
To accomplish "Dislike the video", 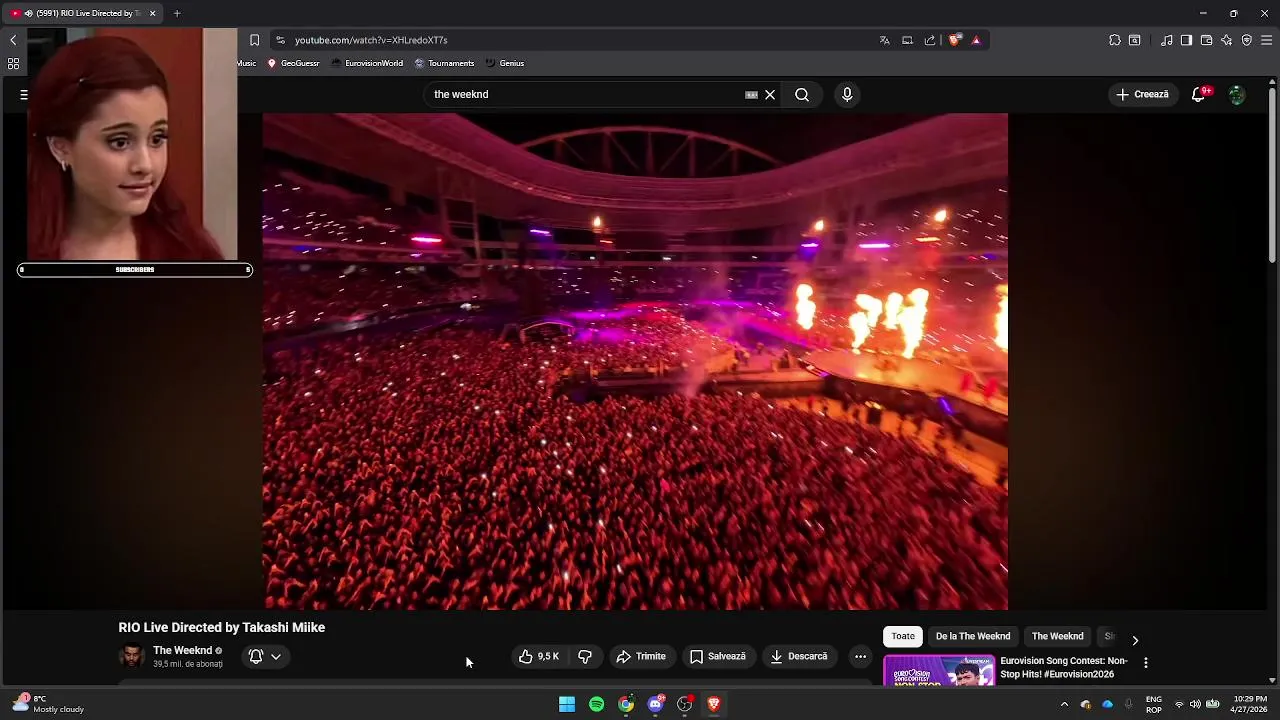I will pyautogui.click(x=585, y=657).
